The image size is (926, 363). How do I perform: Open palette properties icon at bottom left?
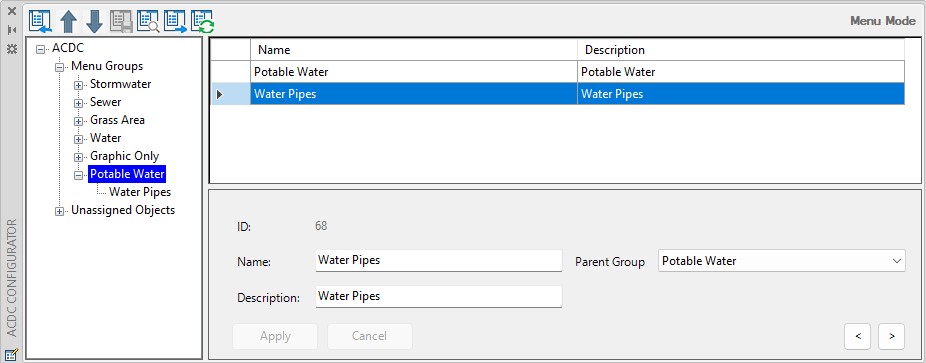point(11,354)
